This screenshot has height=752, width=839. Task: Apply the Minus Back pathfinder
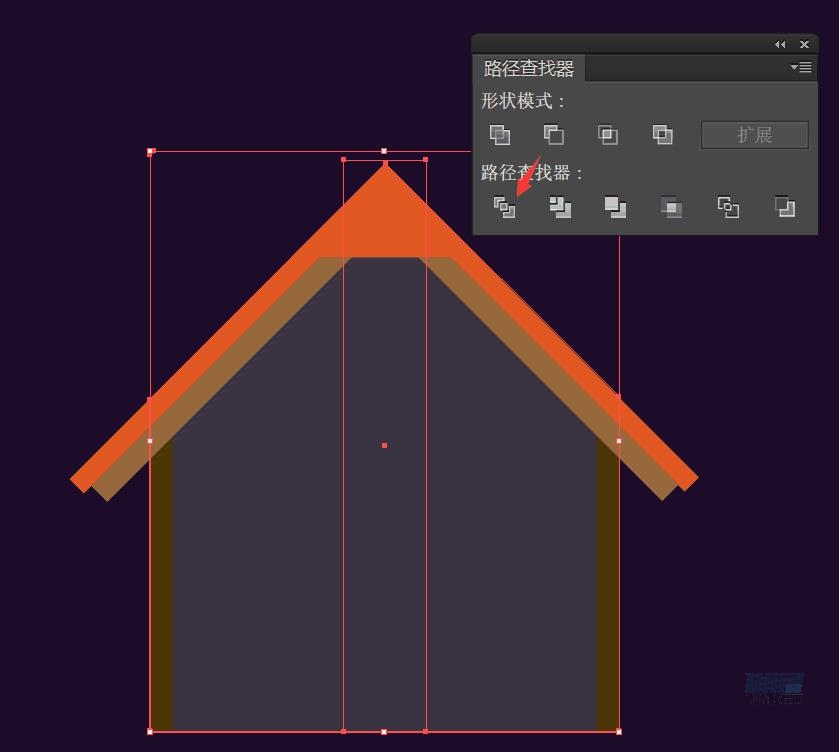[x=785, y=207]
